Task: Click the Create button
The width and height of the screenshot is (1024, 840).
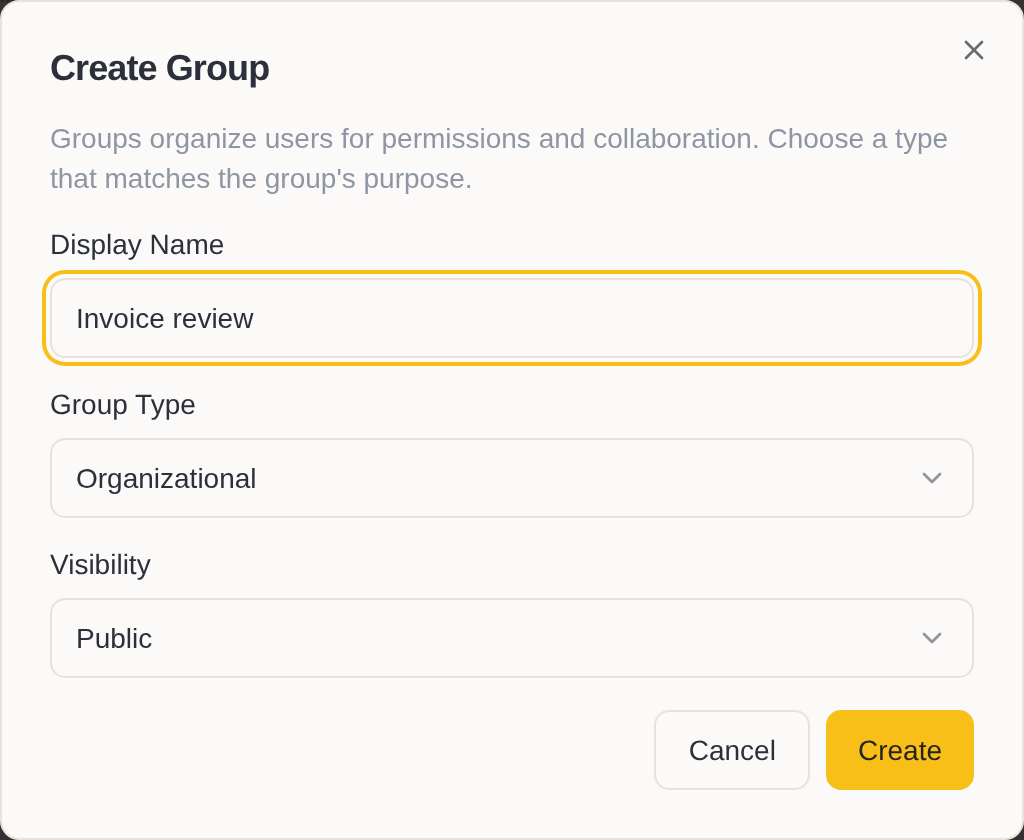Action: coord(899,750)
